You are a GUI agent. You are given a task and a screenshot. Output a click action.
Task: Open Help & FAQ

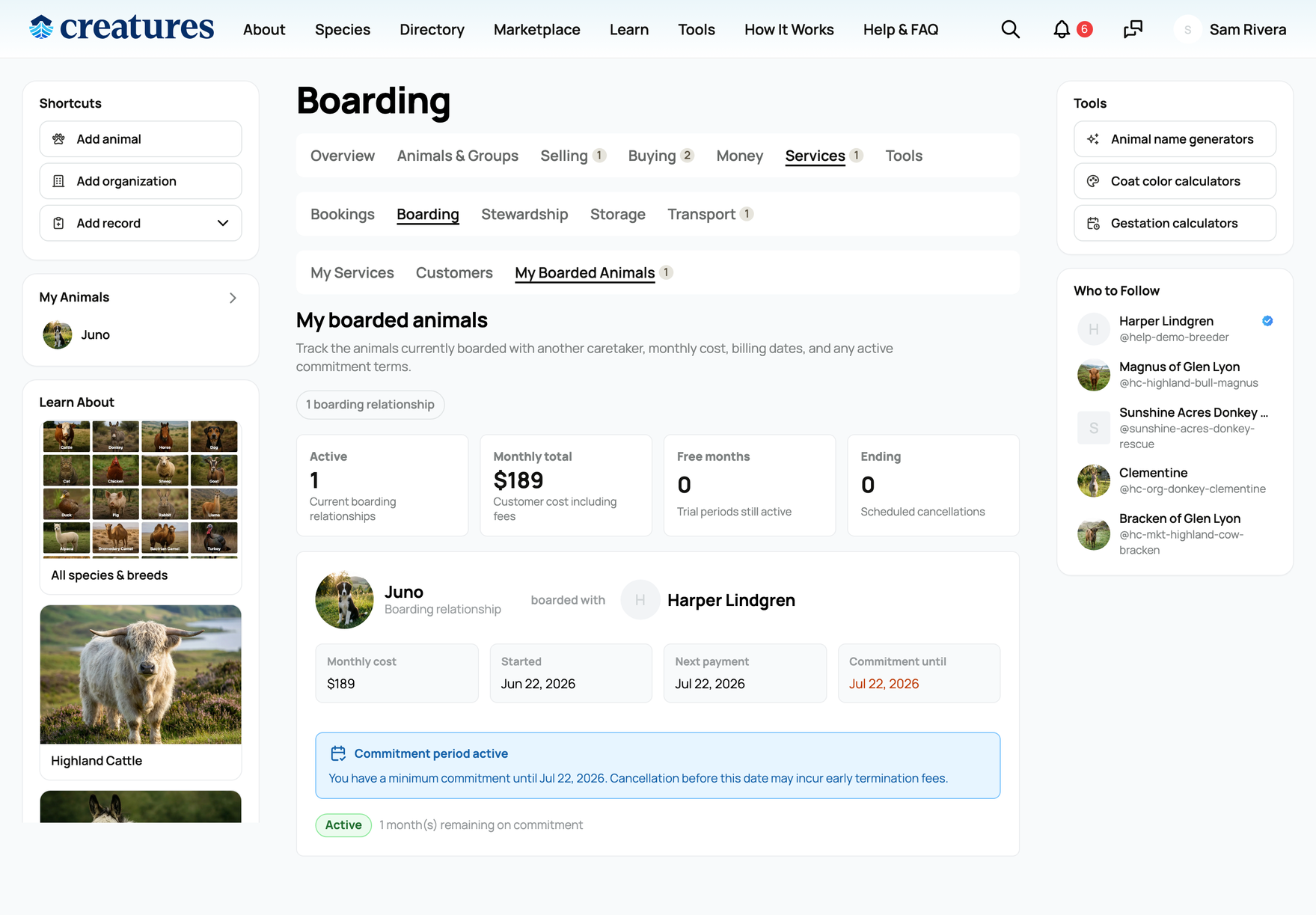pyautogui.click(x=901, y=29)
